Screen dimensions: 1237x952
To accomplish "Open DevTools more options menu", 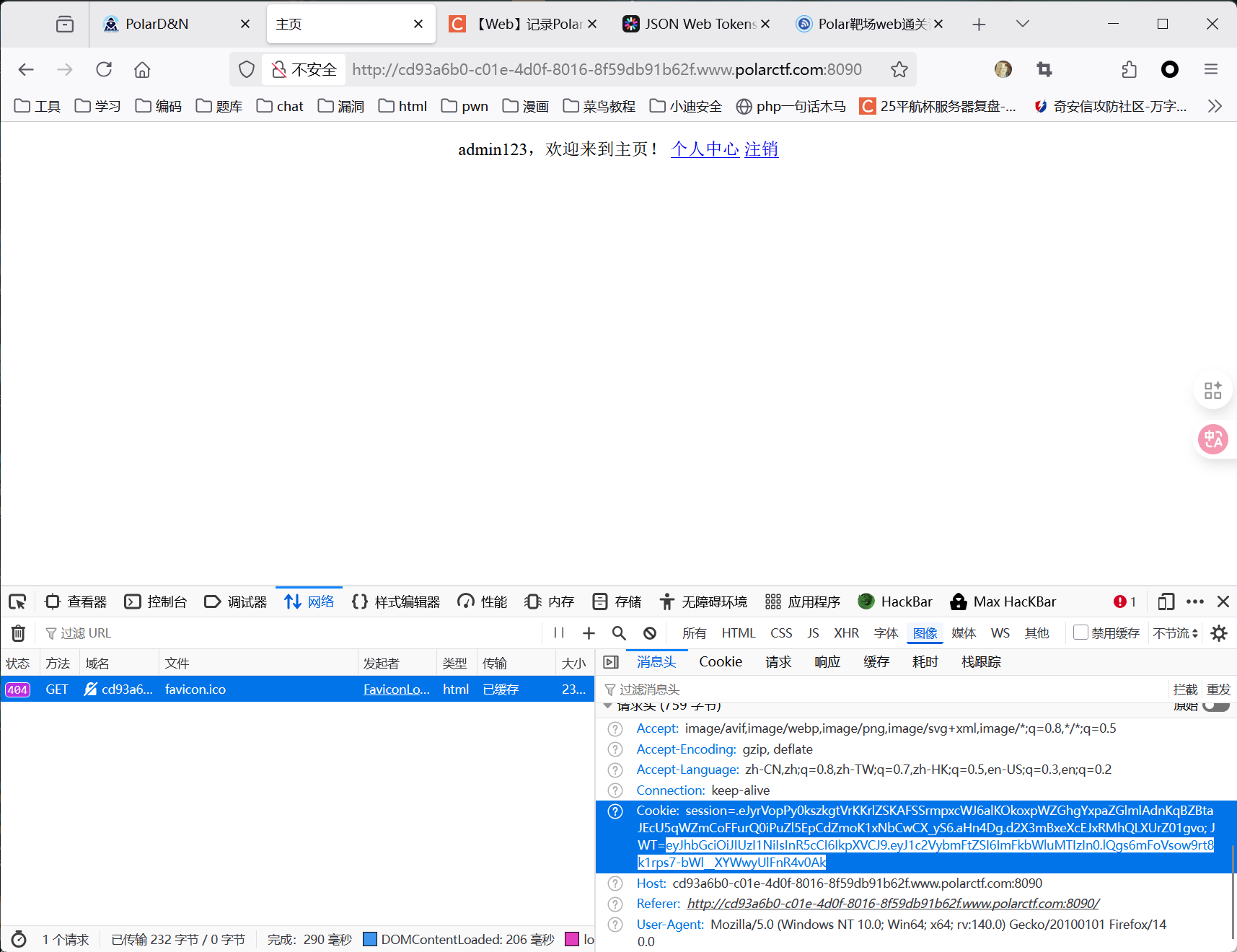I will (1195, 601).
